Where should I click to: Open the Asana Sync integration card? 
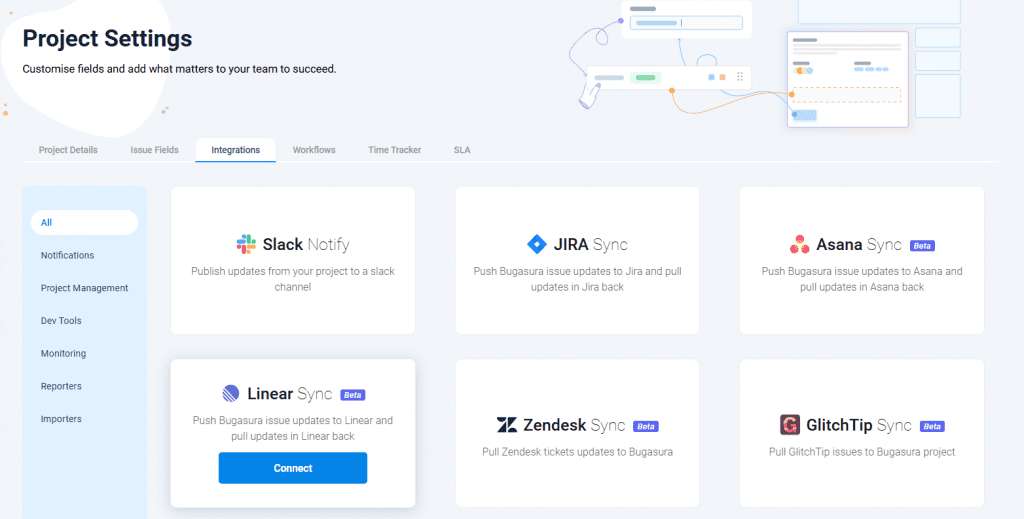tap(861, 260)
